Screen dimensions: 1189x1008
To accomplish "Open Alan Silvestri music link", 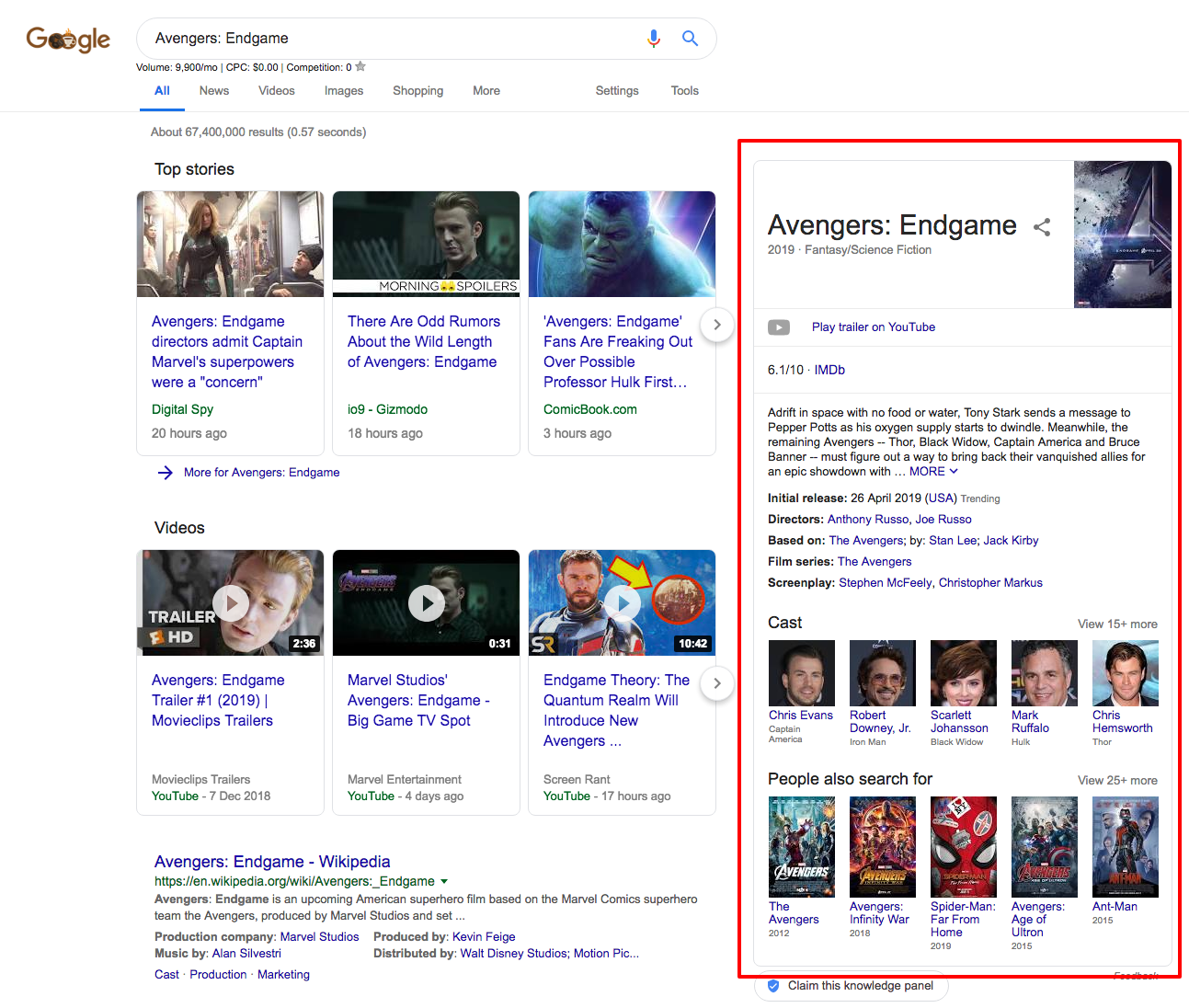I will pyautogui.click(x=246, y=954).
